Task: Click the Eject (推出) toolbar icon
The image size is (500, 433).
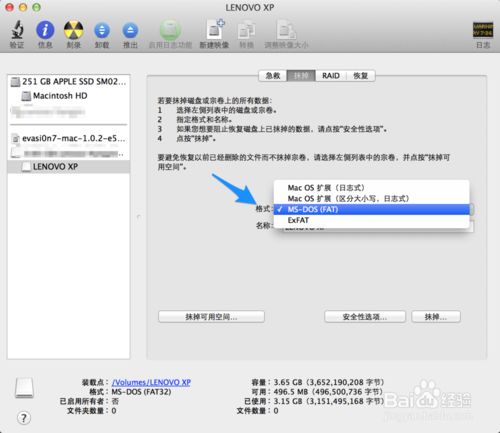Action: pos(130,30)
